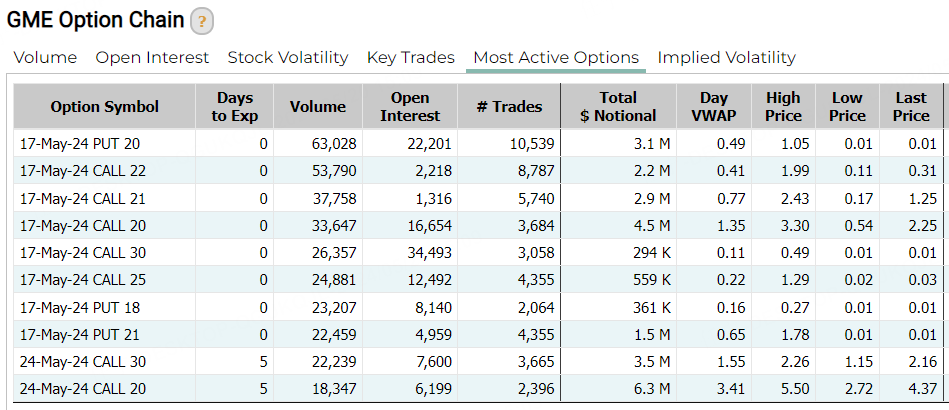Sort by Low Price column header
This screenshot has width=949, height=410.
pos(847,107)
